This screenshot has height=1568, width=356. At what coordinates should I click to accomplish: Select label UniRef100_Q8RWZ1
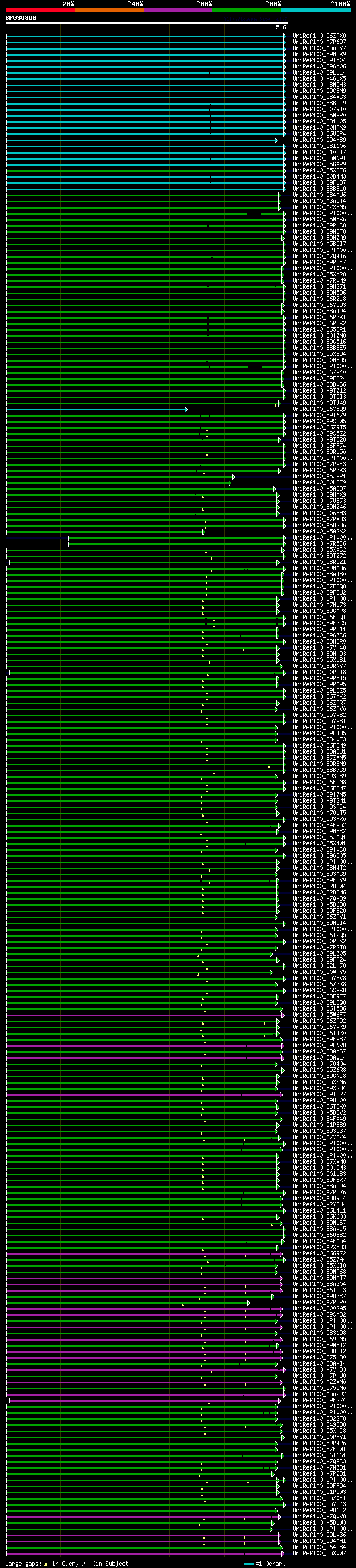pos(319,562)
